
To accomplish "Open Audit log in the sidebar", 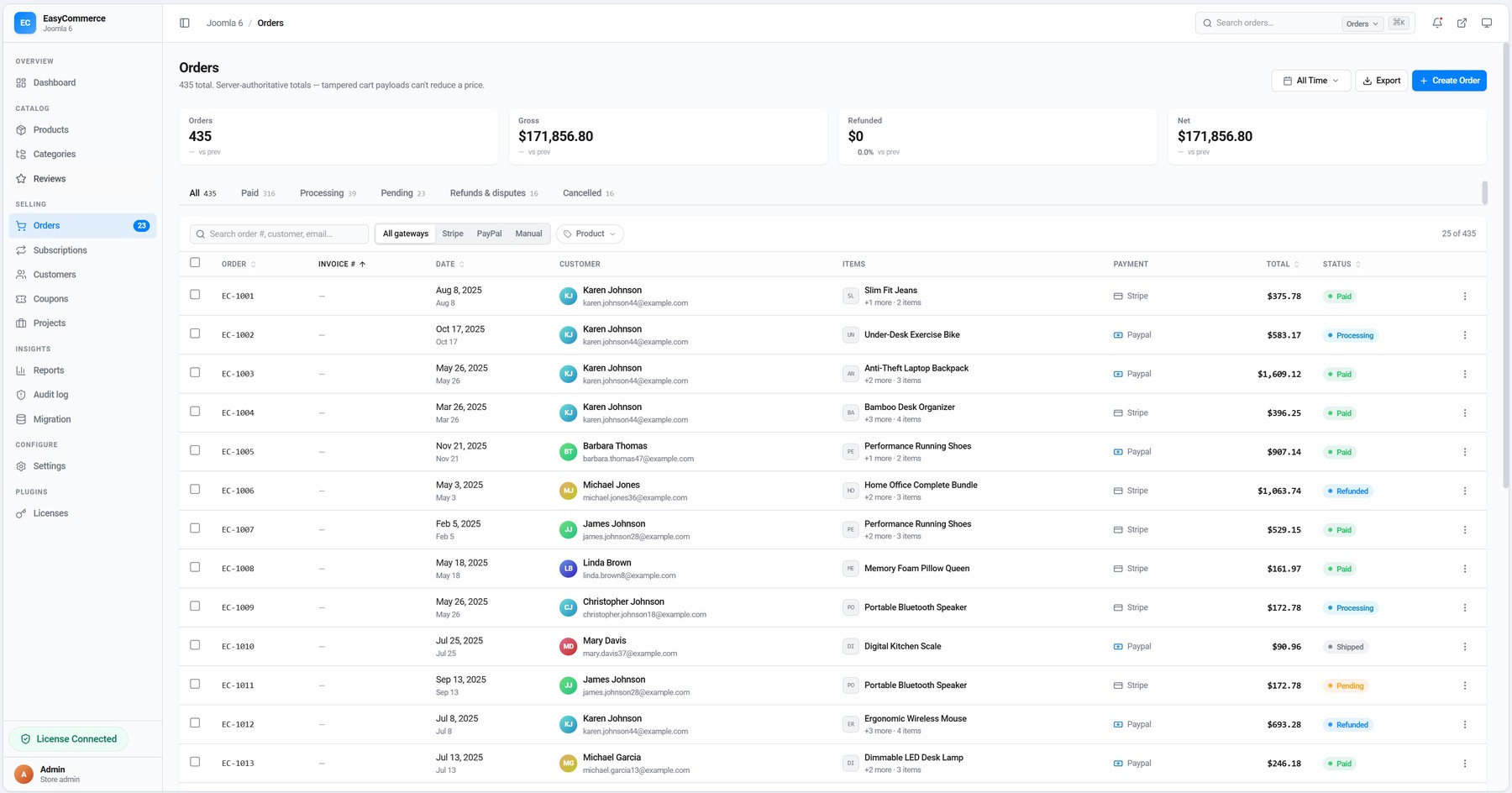I will point(82,395).
